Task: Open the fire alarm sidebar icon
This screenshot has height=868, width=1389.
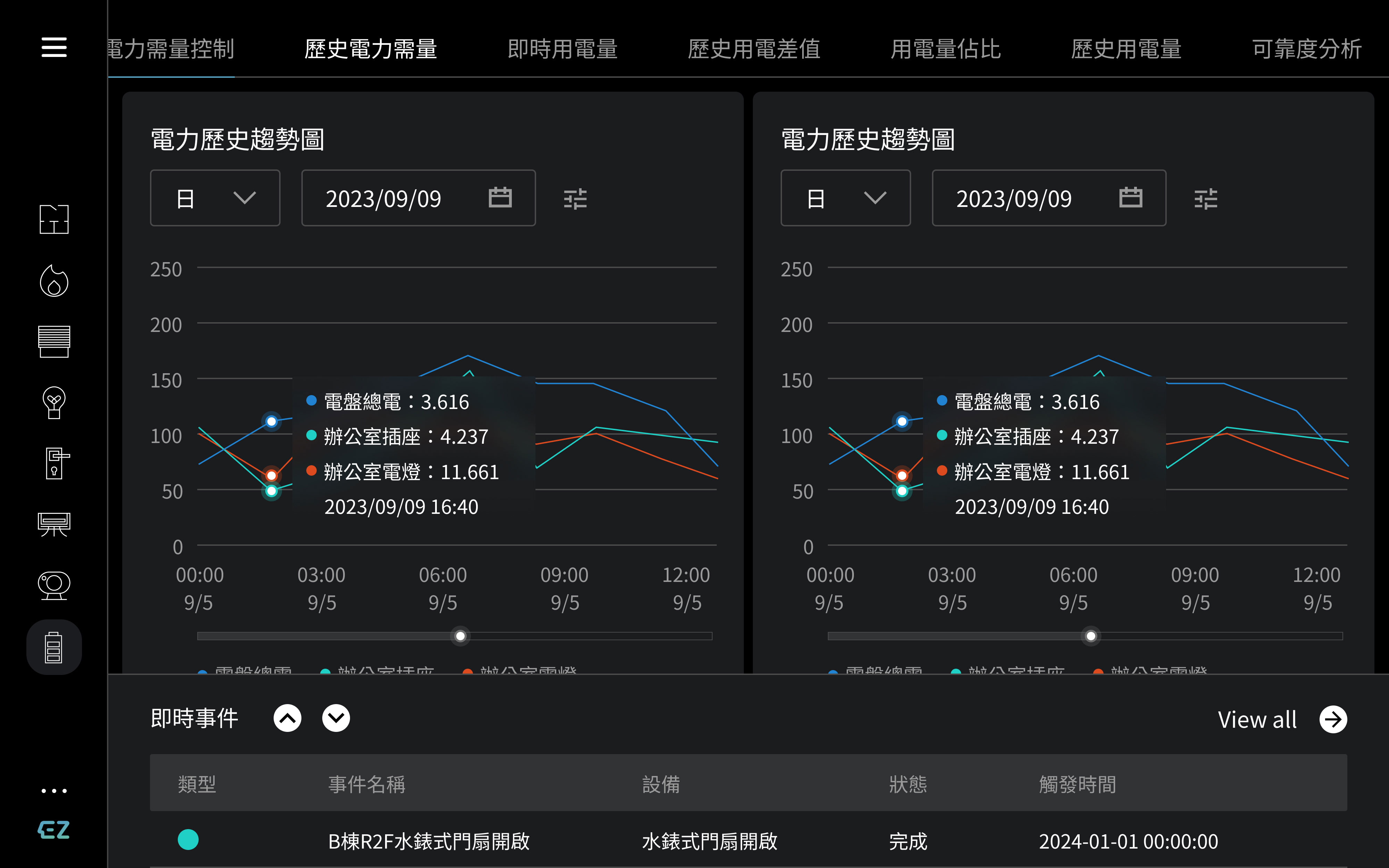Action: pyautogui.click(x=54, y=281)
